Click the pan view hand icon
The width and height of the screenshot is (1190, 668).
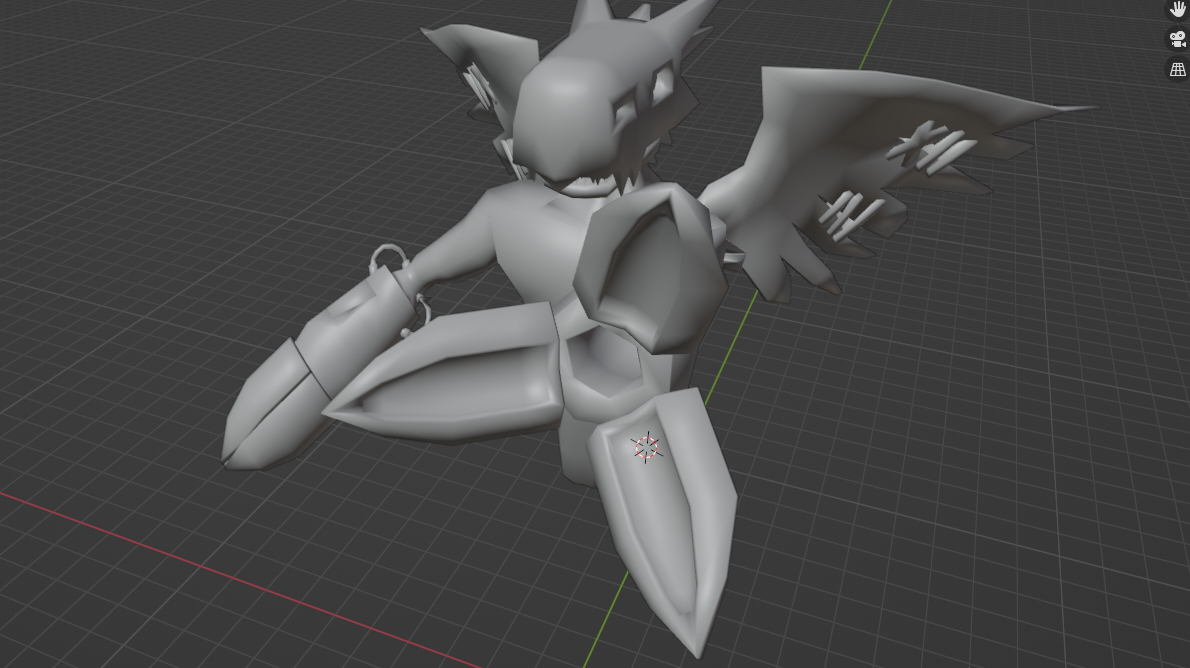[1177, 10]
